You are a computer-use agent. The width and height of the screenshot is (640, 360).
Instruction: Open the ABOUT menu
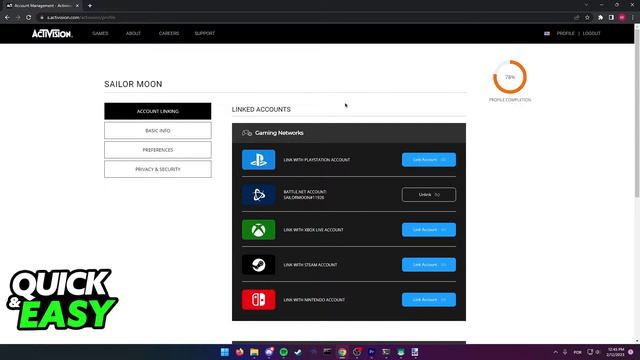pos(133,33)
